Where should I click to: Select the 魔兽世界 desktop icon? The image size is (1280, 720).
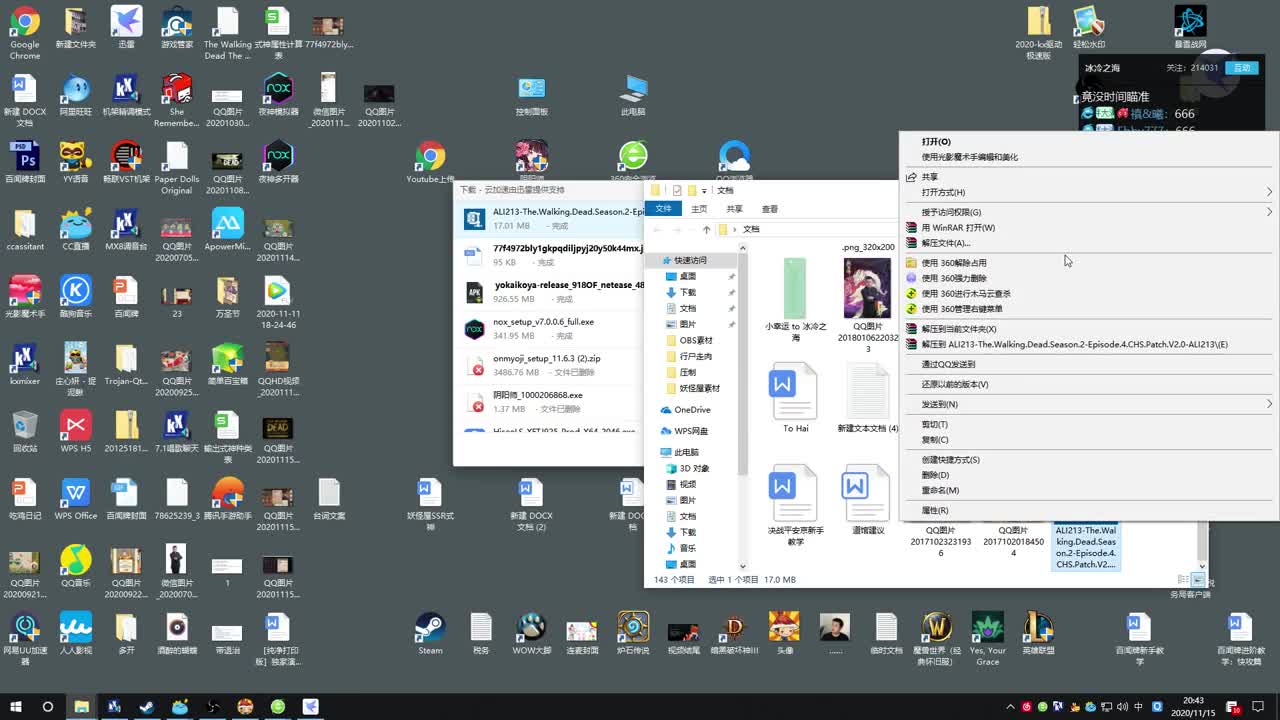point(937,638)
